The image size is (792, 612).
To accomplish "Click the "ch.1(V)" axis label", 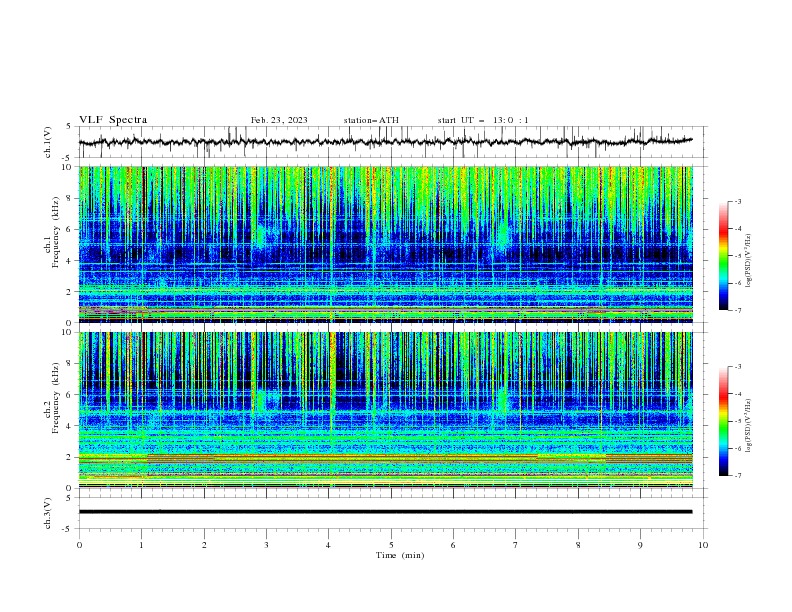I will point(48,142).
